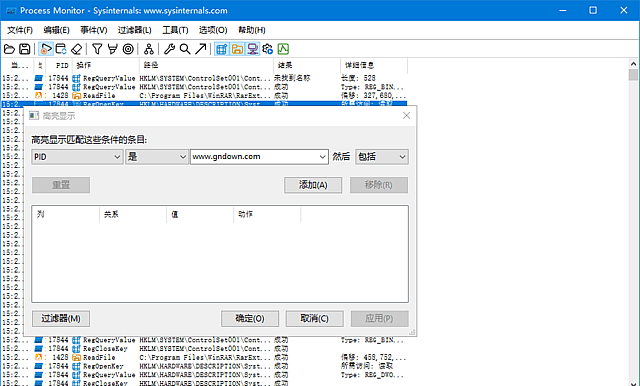Open the 事件(V) menu
The image size is (640, 386).
click(x=93, y=30)
